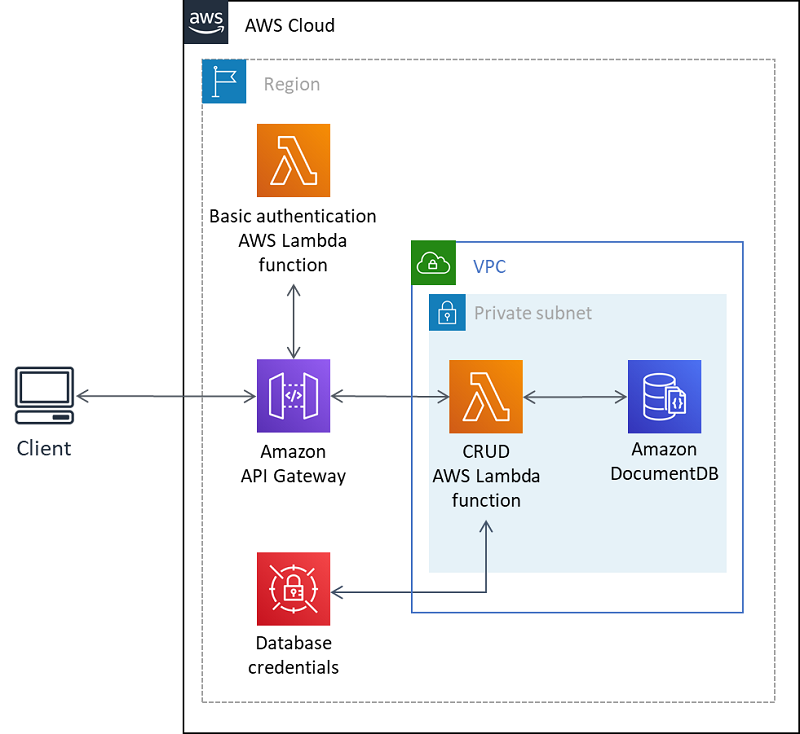Click the Private subnet padlock icon
800x734 pixels.
click(x=447, y=312)
